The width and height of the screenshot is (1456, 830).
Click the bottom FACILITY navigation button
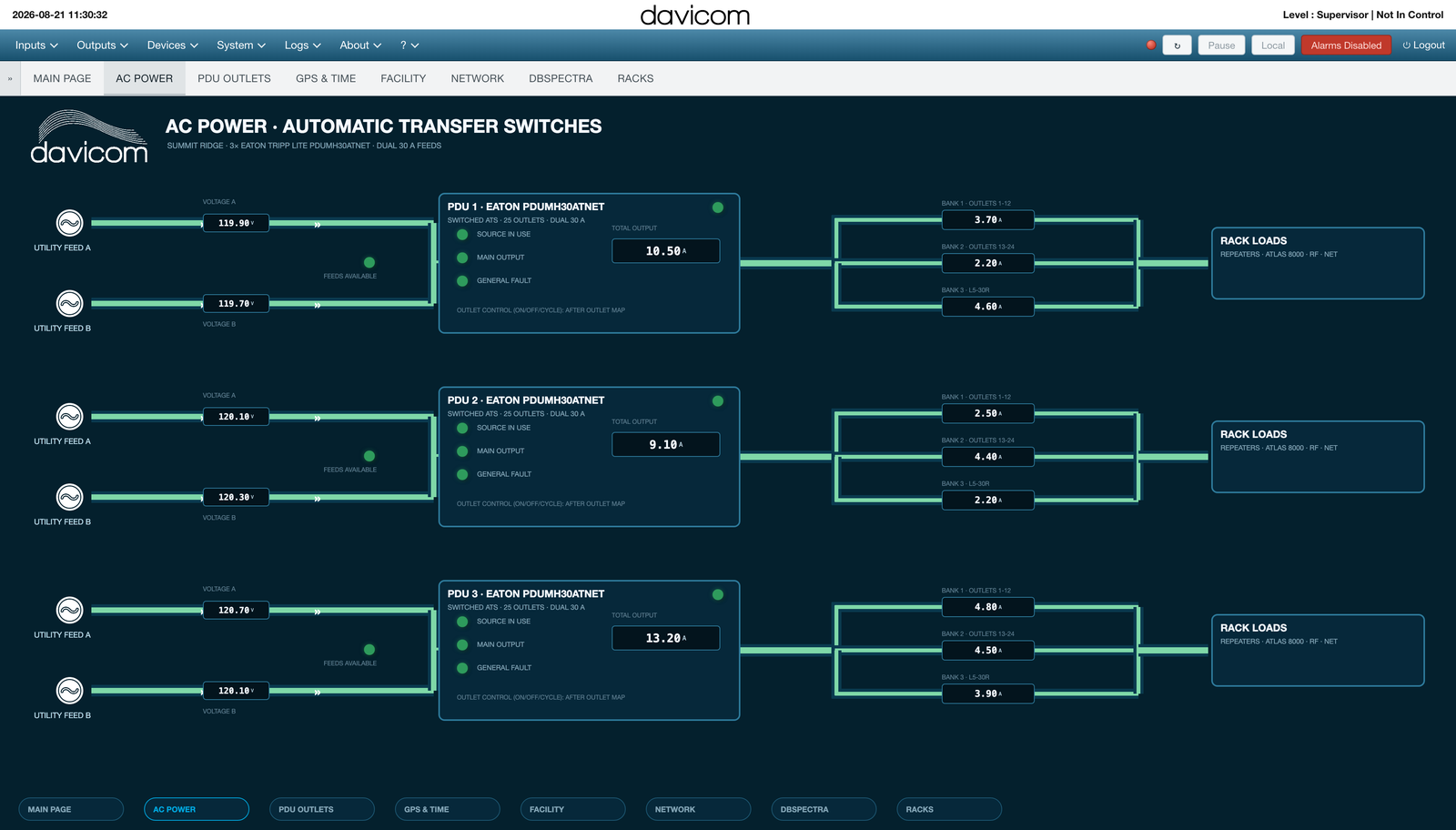click(572, 809)
